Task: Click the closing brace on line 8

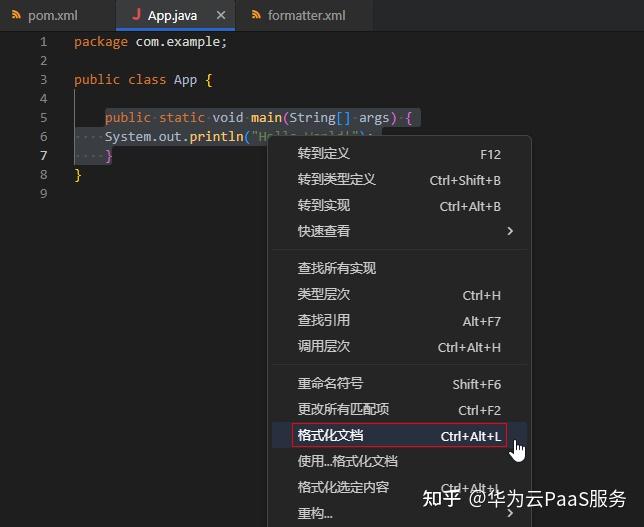Action: click(x=78, y=175)
